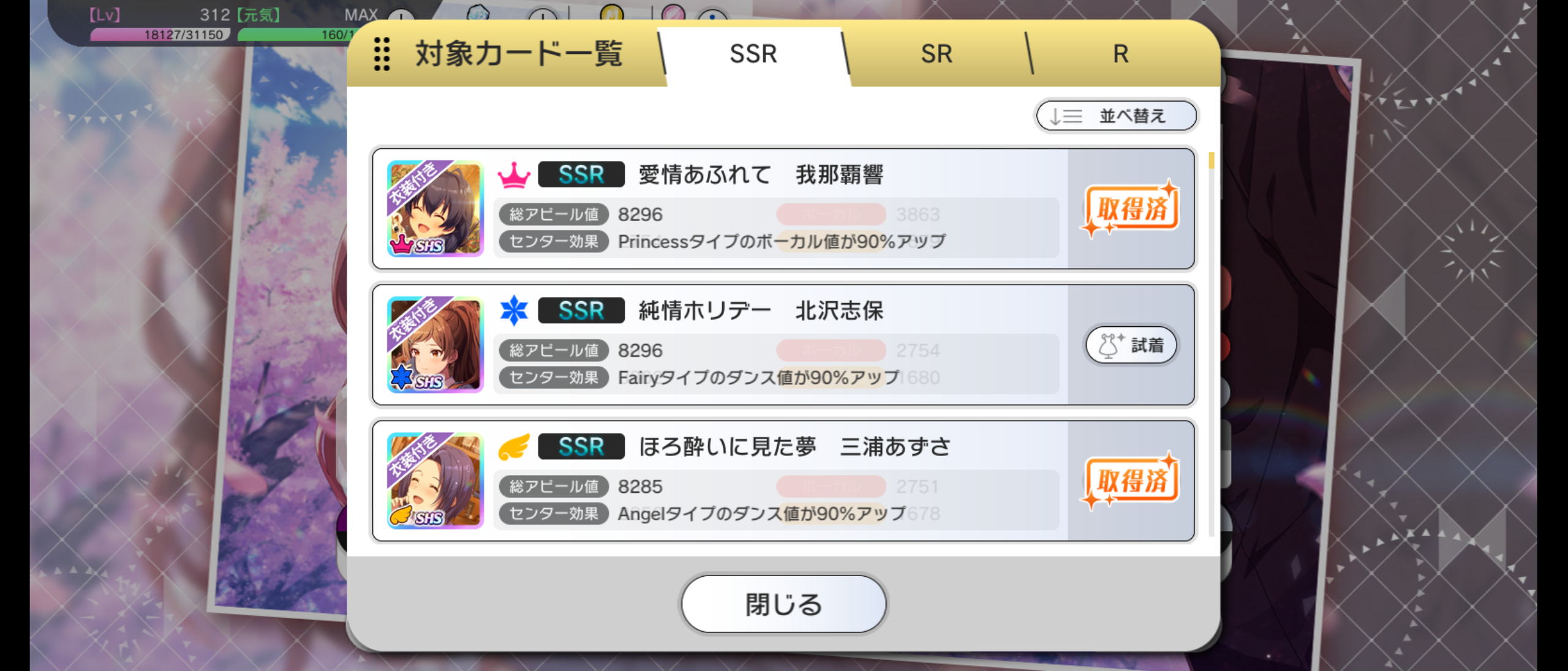The height and width of the screenshot is (671, 1568).
Task: Open 北沢志保 card thumbnail
Action: pos(435,344)
